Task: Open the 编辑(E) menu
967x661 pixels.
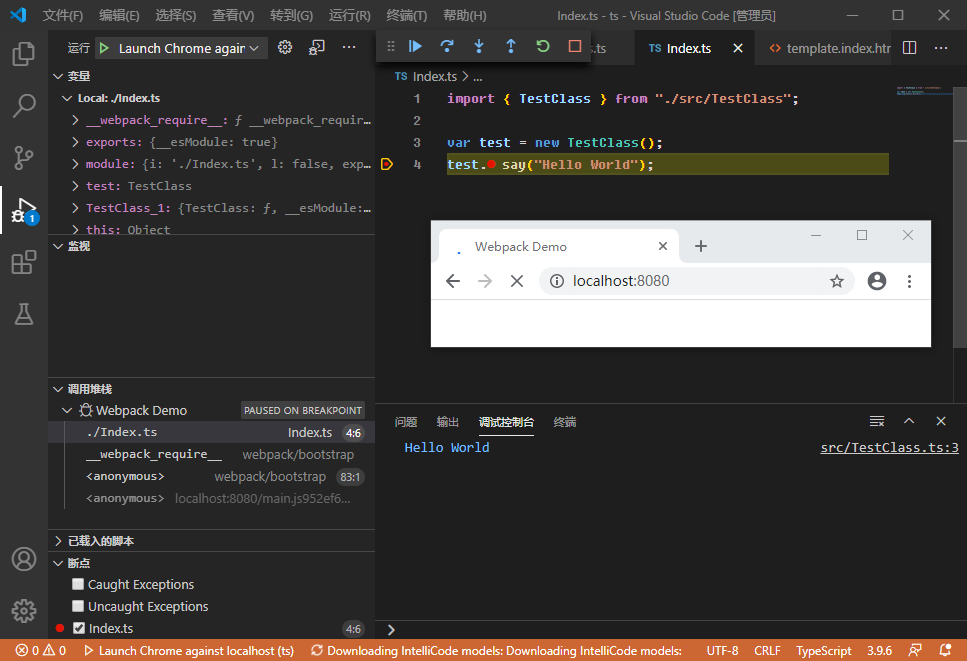Action: coord(119,15)
